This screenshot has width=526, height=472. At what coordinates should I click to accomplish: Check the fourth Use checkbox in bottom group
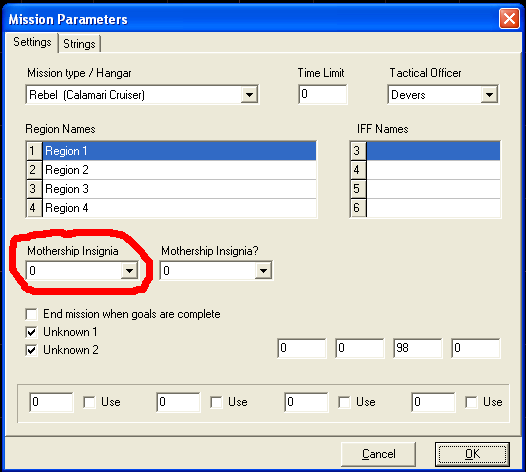click(x=471, y=402)
